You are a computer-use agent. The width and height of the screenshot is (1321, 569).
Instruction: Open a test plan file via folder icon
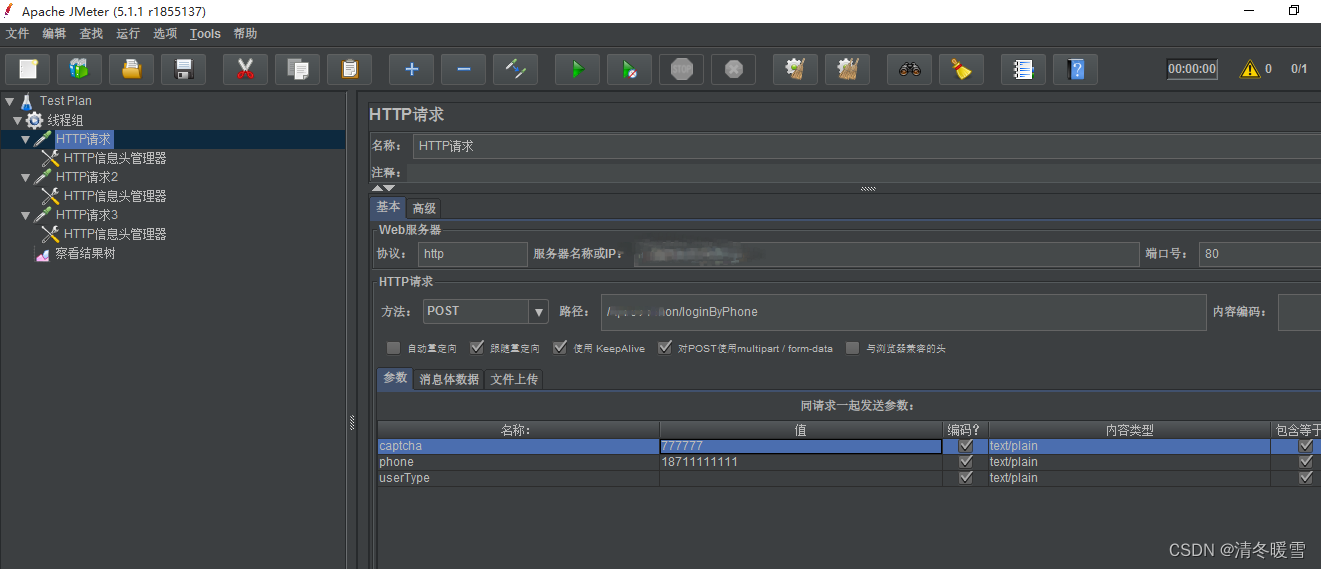click(x=131, y=69)
